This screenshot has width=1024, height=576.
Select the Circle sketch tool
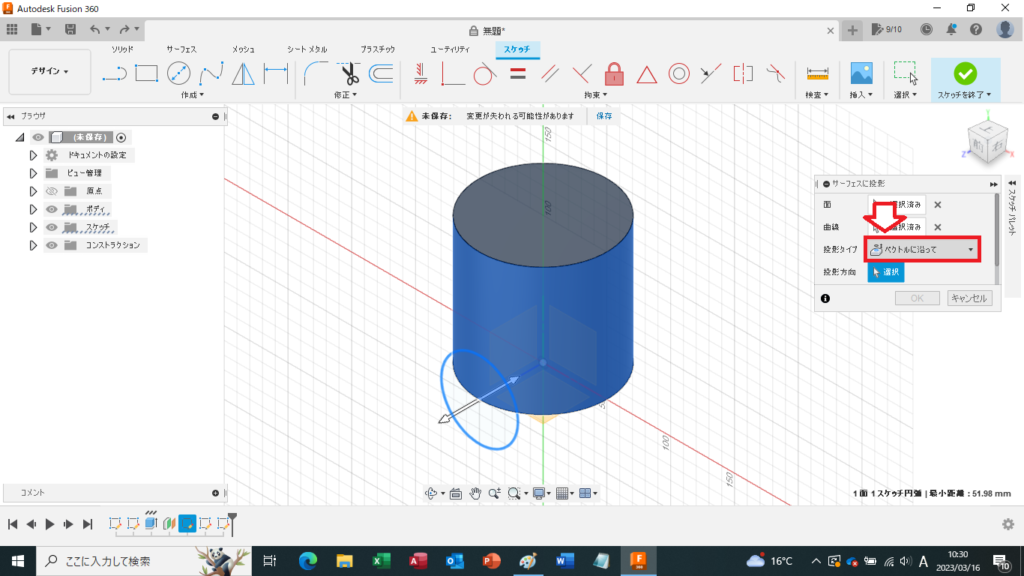click(x=178, y=73)
